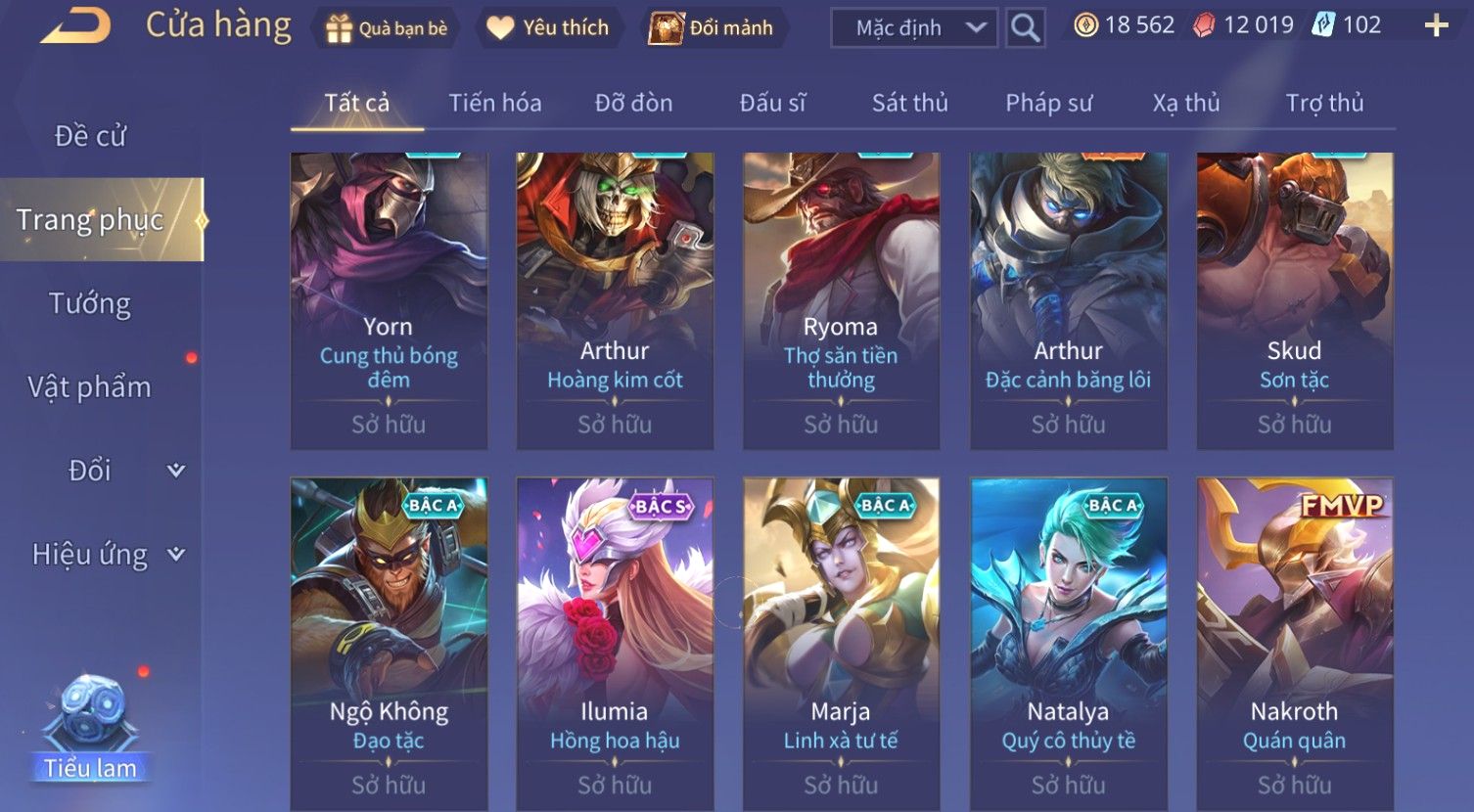Open Quà bạn bè gift icon
The width and height of the screenshot is (1474, 812).
[x=339, y=28]
